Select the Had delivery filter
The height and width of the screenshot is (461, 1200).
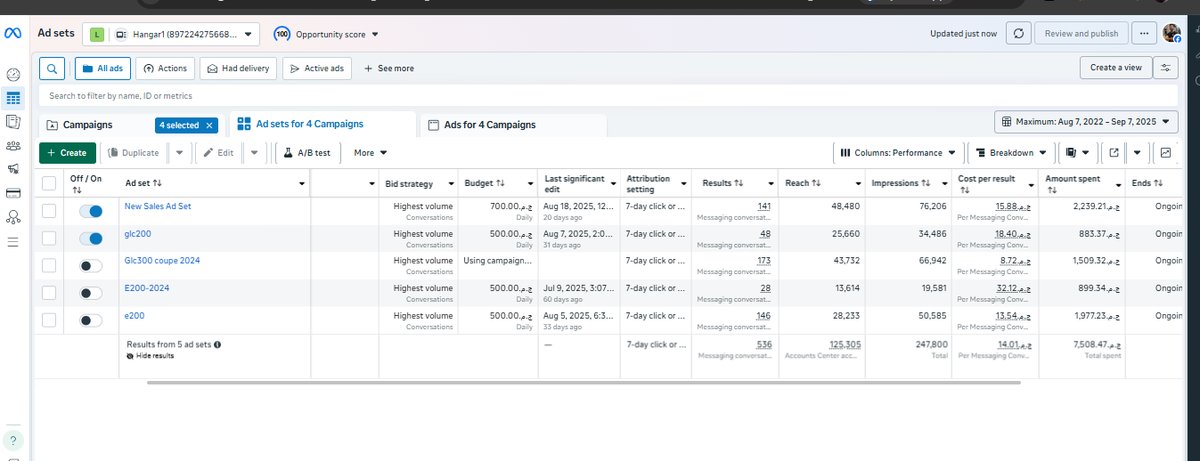pos(238,68)
